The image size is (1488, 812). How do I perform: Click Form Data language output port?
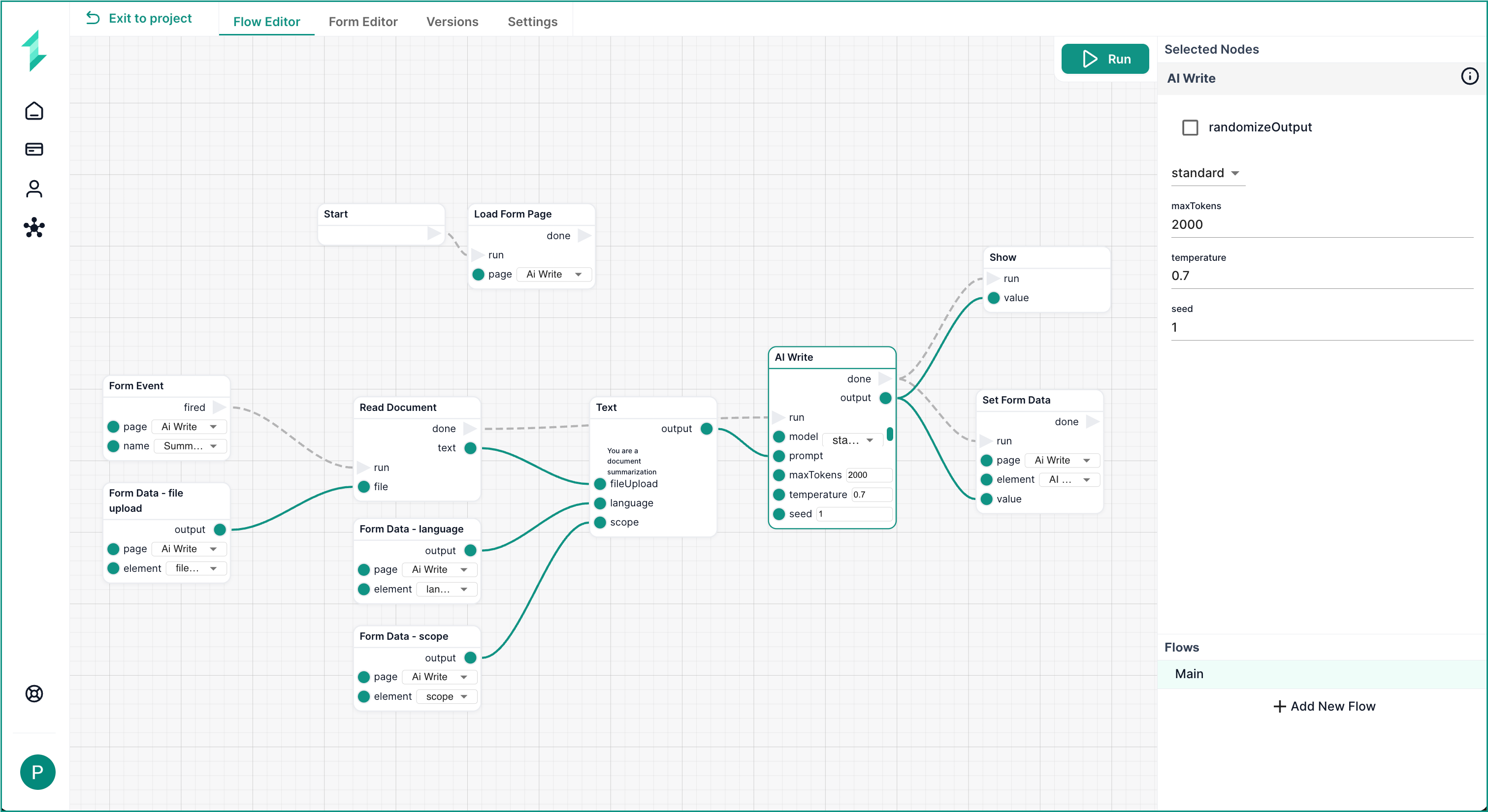(470, 550)
